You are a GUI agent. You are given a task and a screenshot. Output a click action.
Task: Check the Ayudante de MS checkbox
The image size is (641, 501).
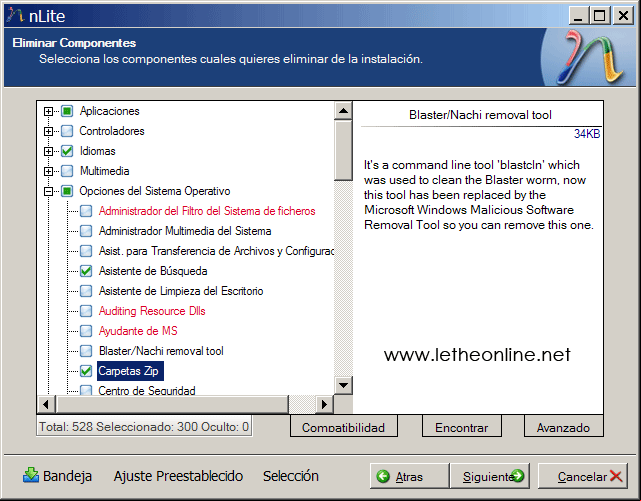(86, 331)
